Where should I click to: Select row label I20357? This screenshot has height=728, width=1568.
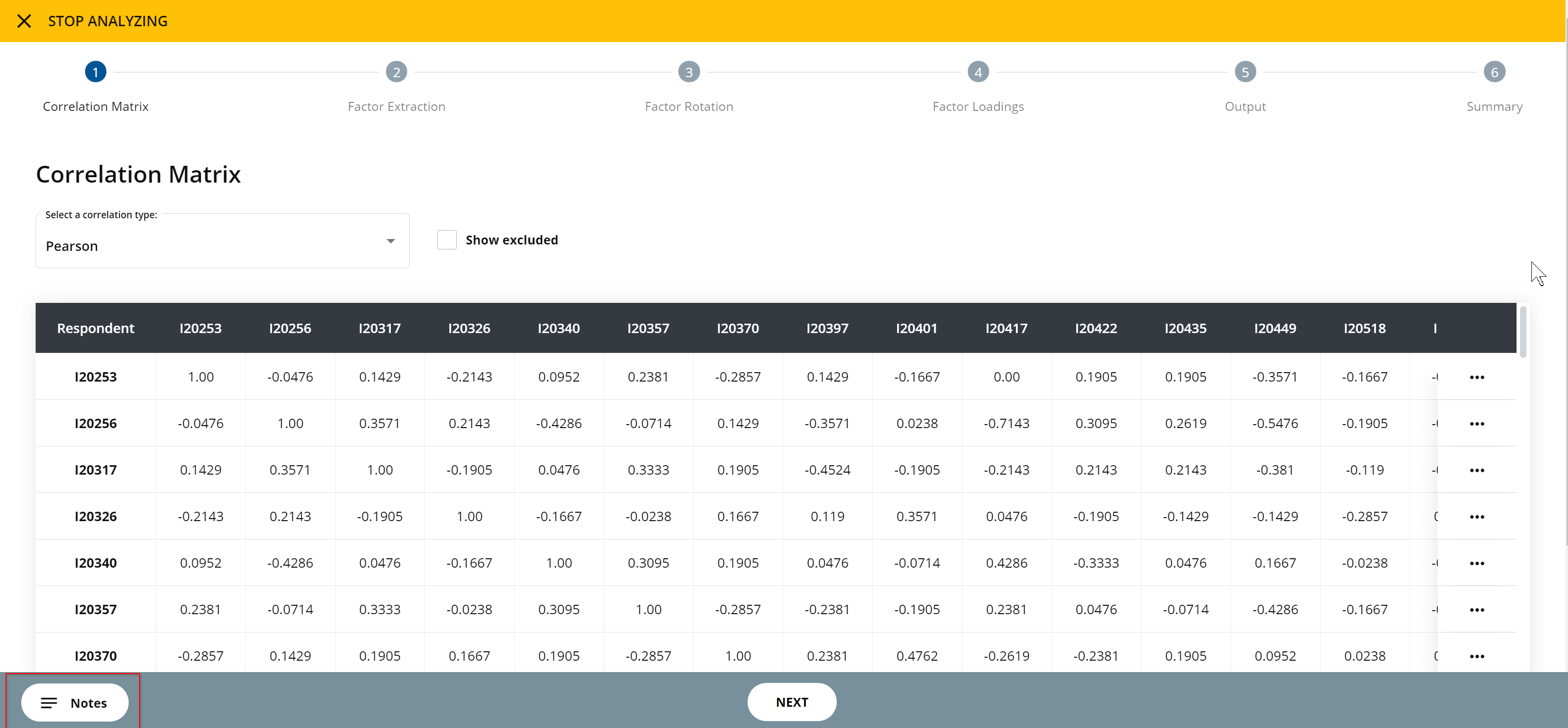[95, 609]
